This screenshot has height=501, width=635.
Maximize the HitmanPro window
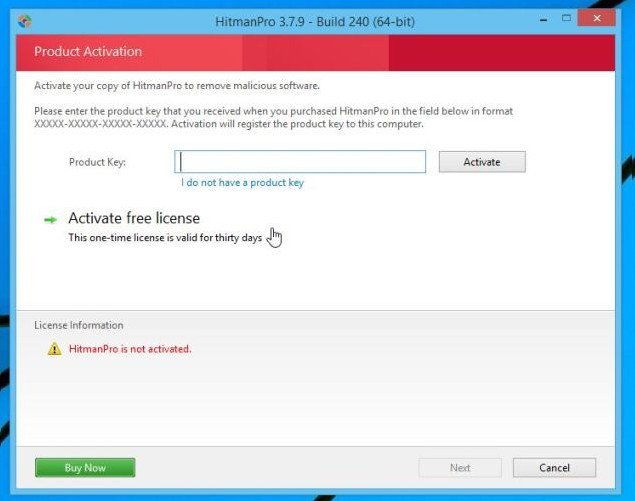tap(564, 18)
